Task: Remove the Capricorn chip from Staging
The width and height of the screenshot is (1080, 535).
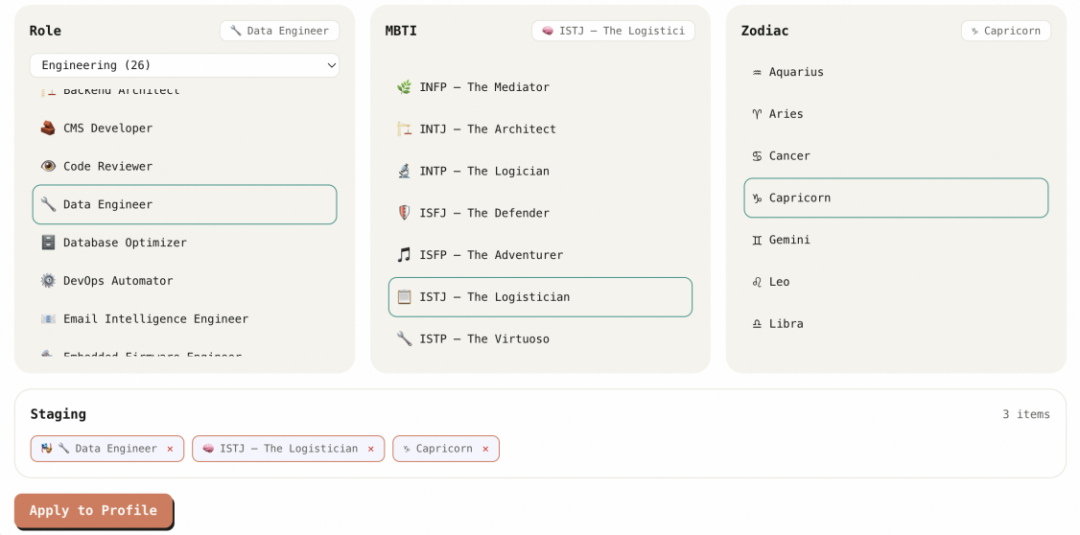Action: [x=486, y=449]
